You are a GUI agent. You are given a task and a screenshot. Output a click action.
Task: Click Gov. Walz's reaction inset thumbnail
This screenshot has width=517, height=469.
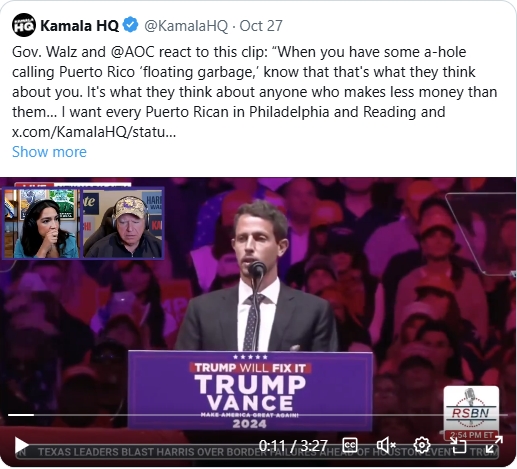pos(123,223)
